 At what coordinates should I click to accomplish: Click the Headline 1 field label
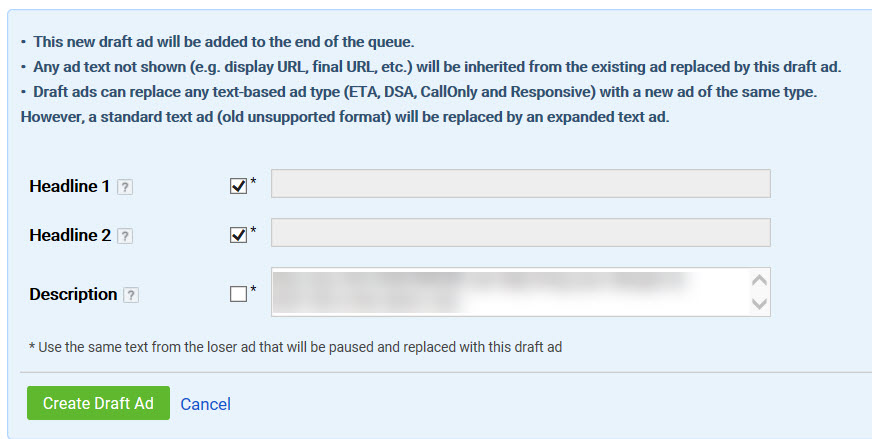pos(70,186)
